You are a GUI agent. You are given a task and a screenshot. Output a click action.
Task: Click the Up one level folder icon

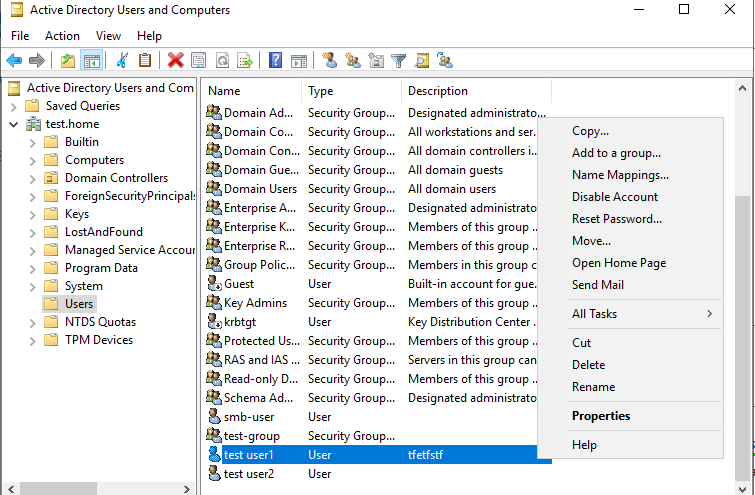pyautogui.click(x=68, y=61)
